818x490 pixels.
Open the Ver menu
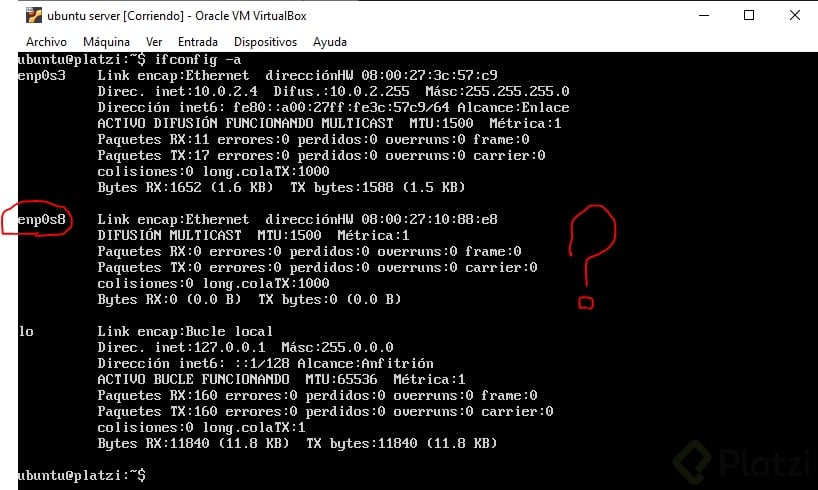click(154, 42)
